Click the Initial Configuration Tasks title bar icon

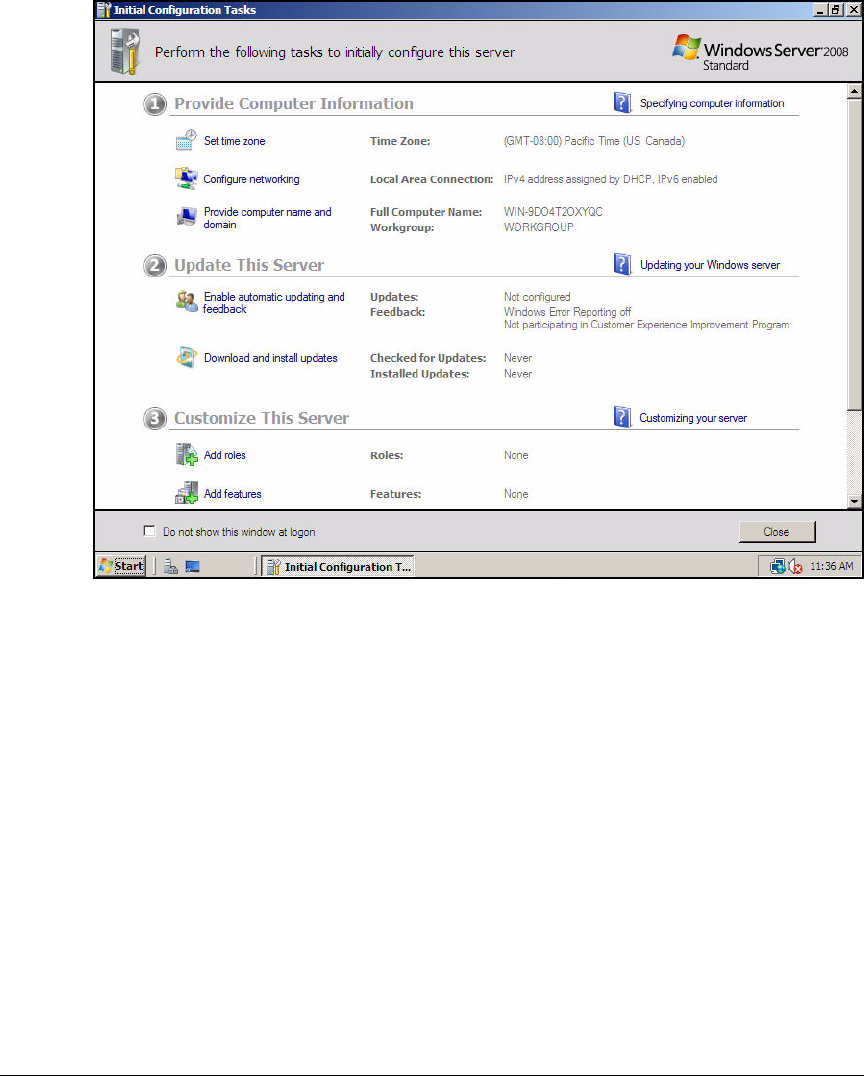(104, 10)
